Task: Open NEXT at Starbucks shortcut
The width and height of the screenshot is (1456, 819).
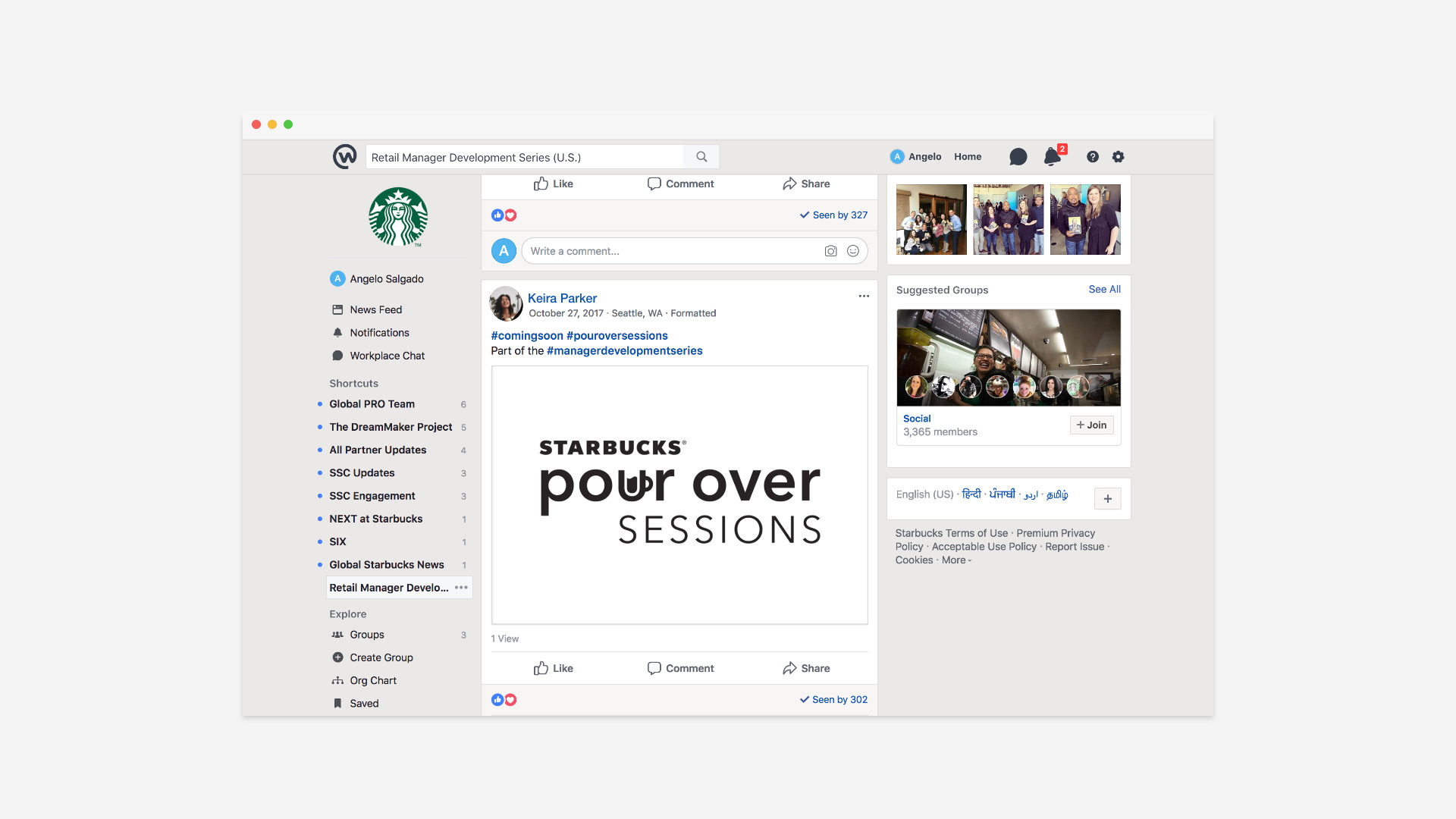Action: click(x=375, y=519)
